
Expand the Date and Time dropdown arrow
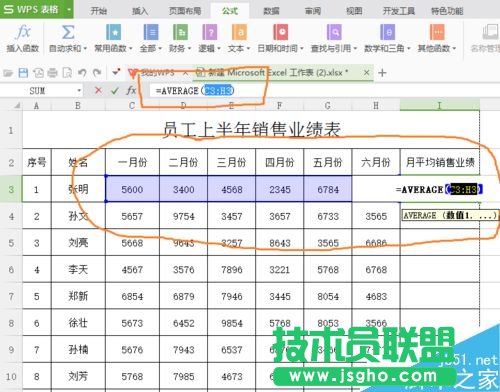pos(302,49)
